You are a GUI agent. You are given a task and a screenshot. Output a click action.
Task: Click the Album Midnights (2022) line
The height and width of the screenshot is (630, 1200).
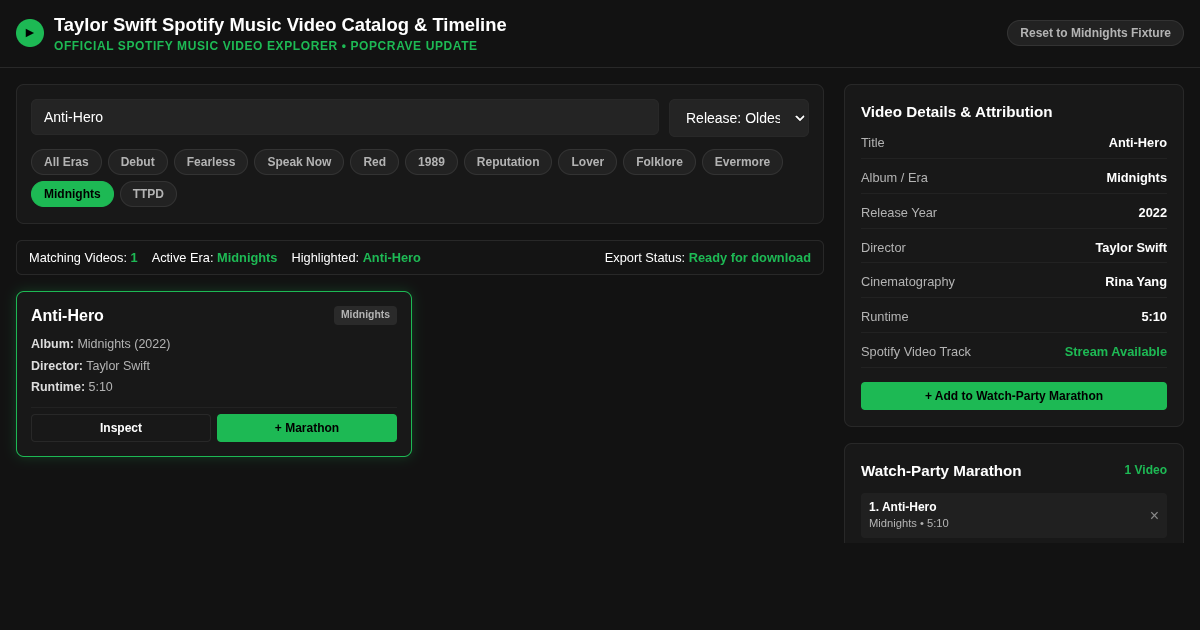101,344
